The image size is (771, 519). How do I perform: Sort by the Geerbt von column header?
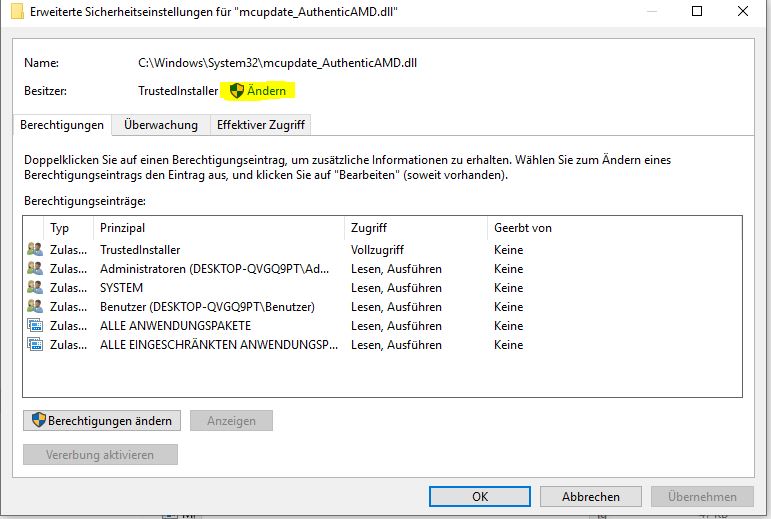[x=615, y=228]
